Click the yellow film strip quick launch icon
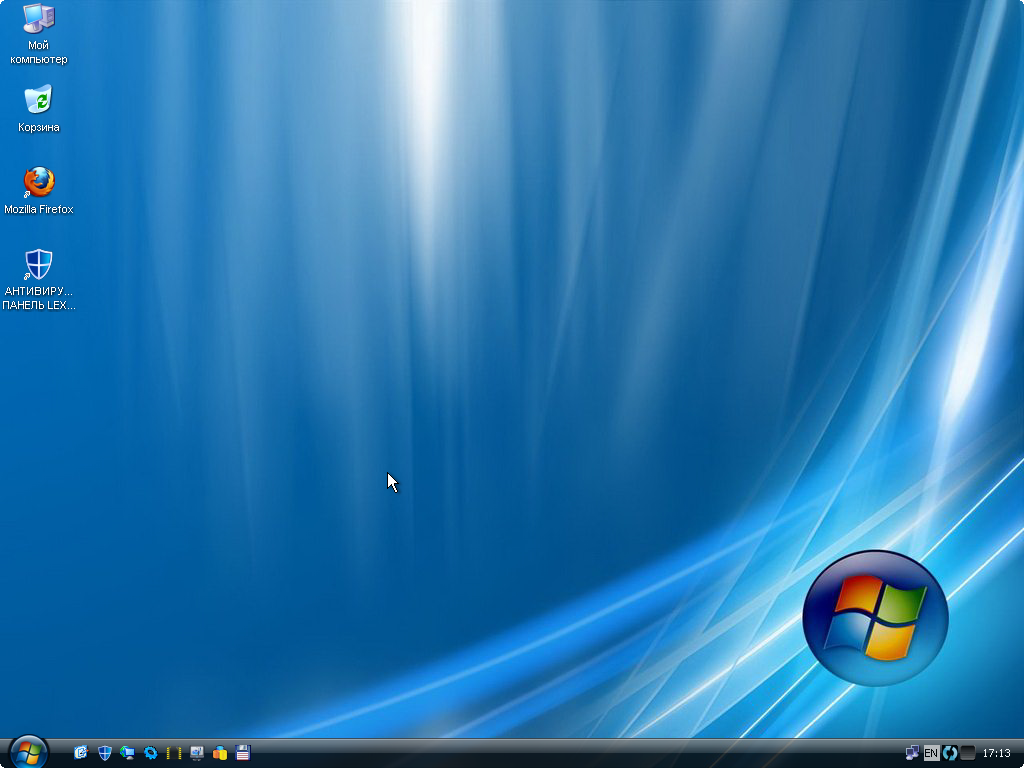The image size is (1024, 768). pos(174,753)
